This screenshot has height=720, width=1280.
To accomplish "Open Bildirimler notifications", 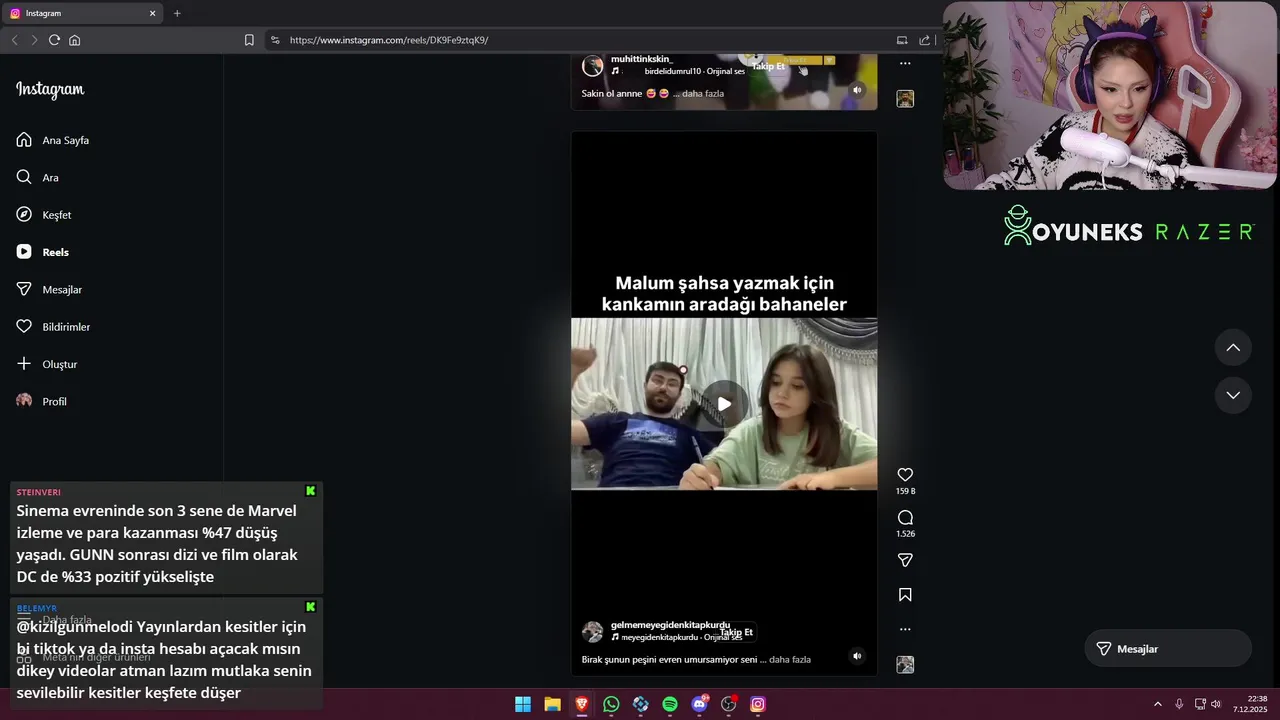I will [x=53, y=327].
